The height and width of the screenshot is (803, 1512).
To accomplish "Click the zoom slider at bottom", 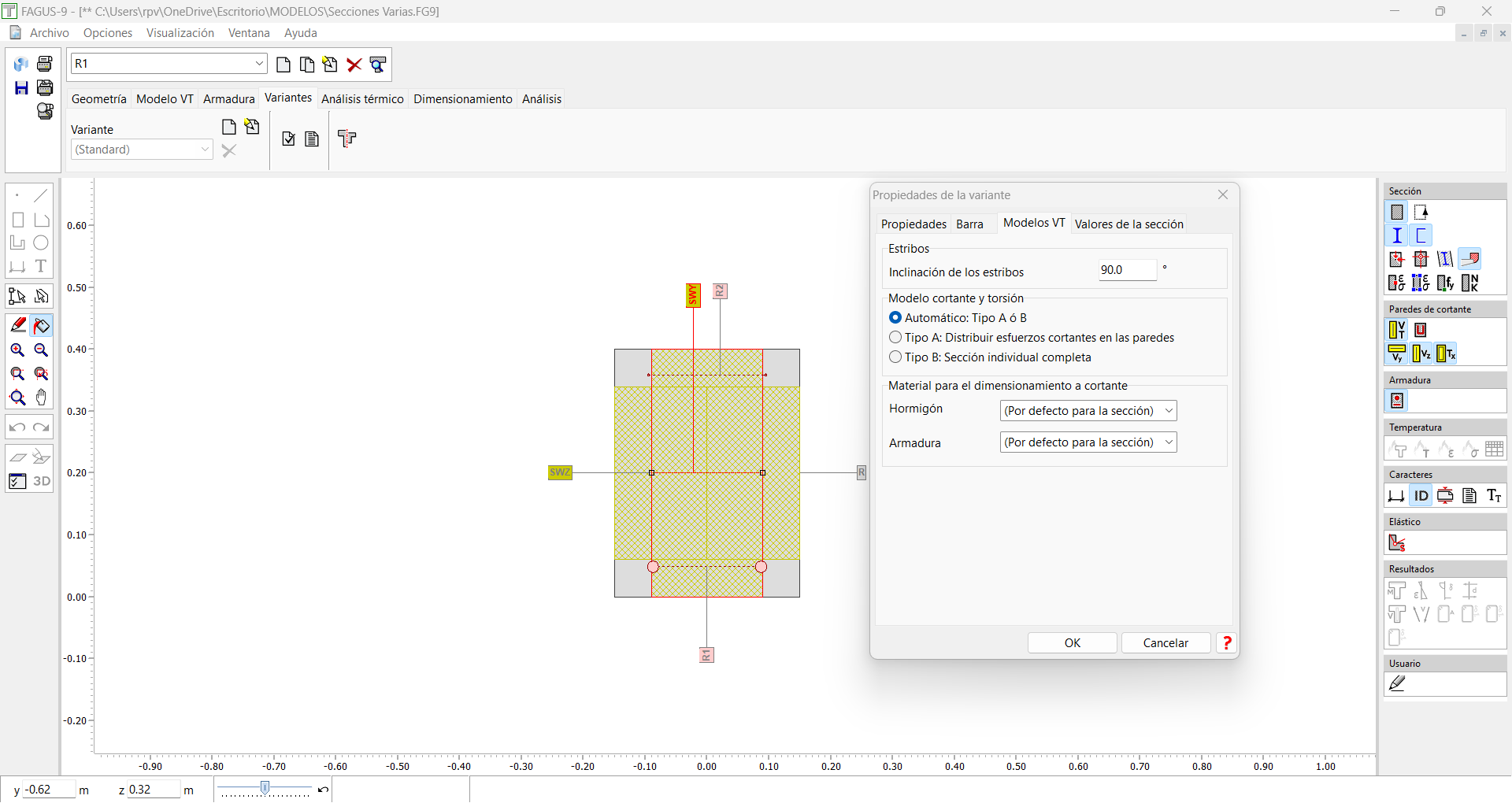I will (265, 789).
